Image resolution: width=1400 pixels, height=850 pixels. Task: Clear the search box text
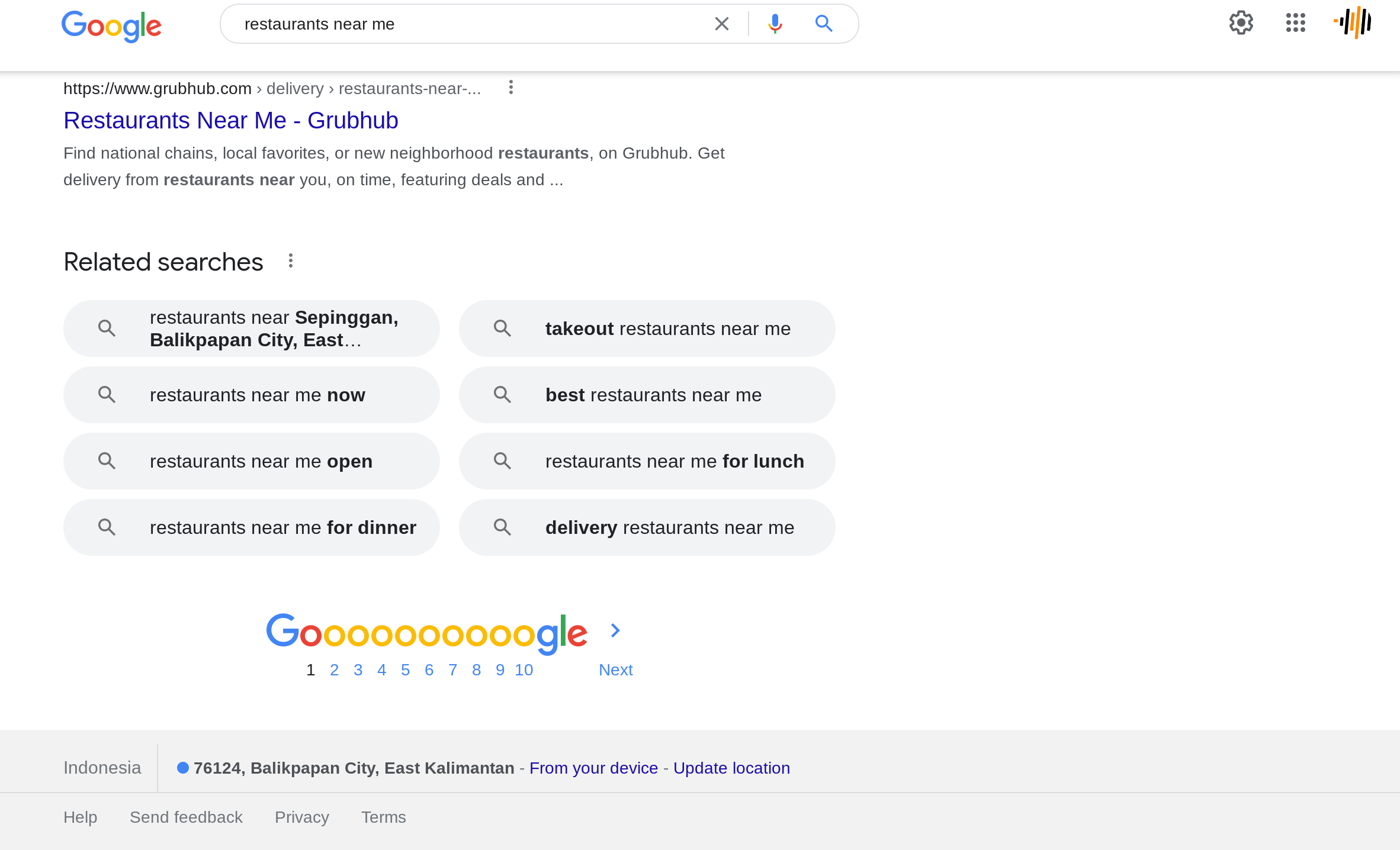pyautogui.click(x=721, y=24)
